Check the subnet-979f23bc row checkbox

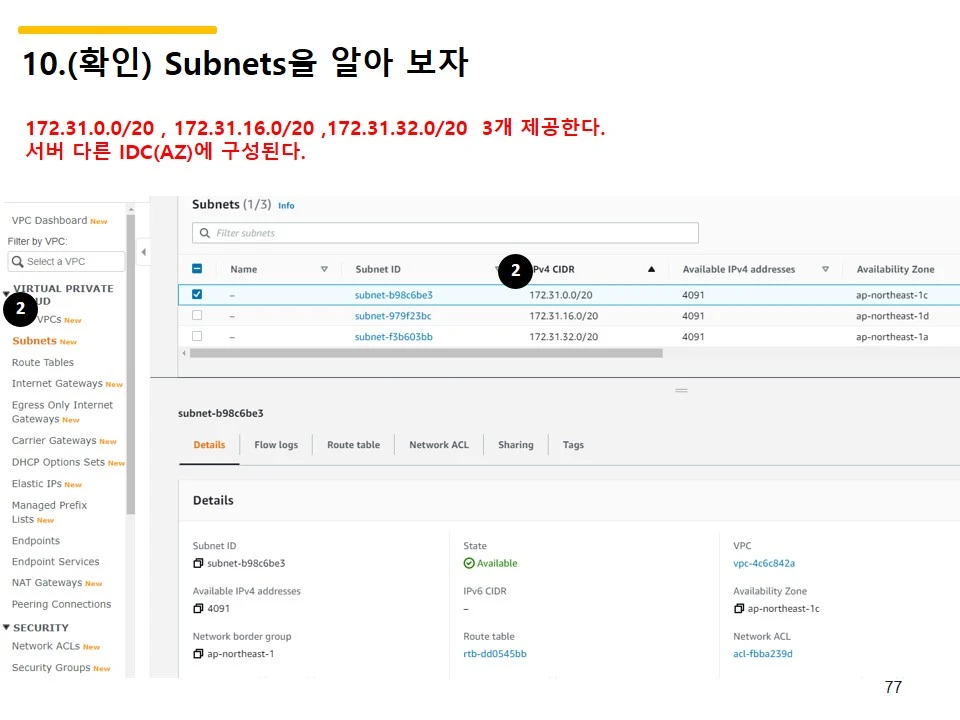pos(197,313)
